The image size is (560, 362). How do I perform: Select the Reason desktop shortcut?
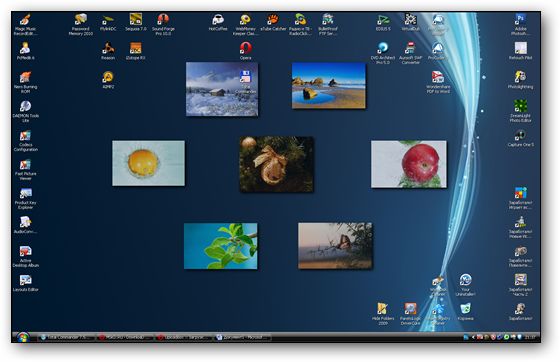[x=108, y=50]
